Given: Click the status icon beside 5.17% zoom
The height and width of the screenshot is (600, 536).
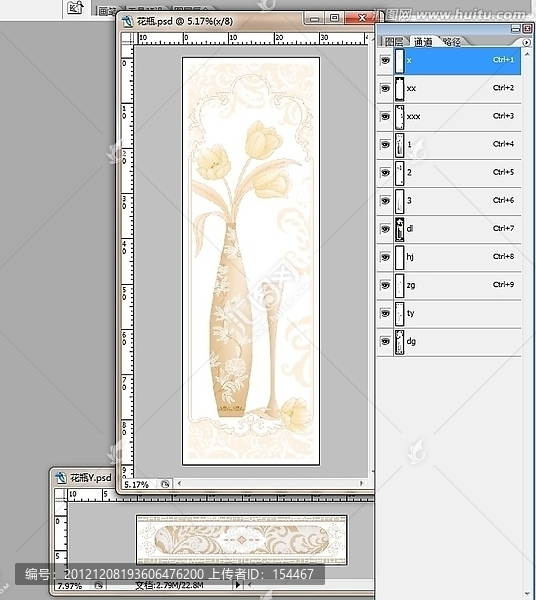Looking at the screenshot, I should [165, 484].
